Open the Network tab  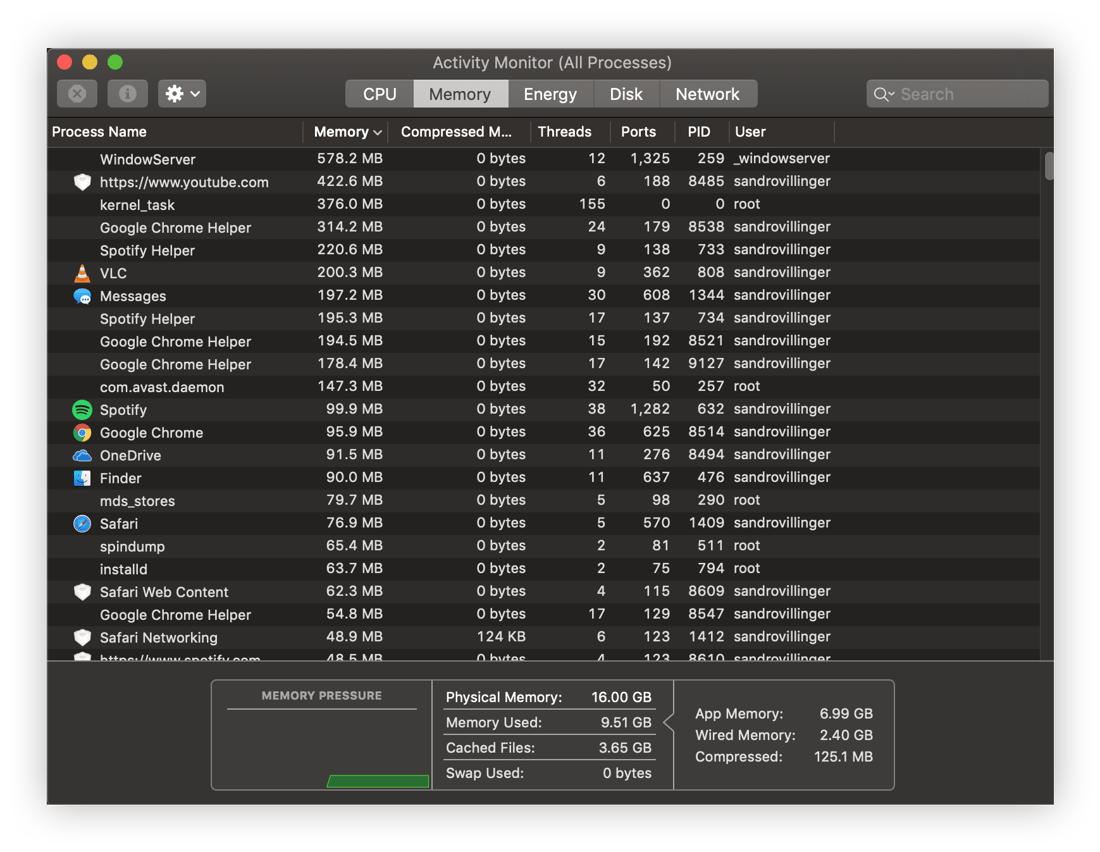[708, 93]
